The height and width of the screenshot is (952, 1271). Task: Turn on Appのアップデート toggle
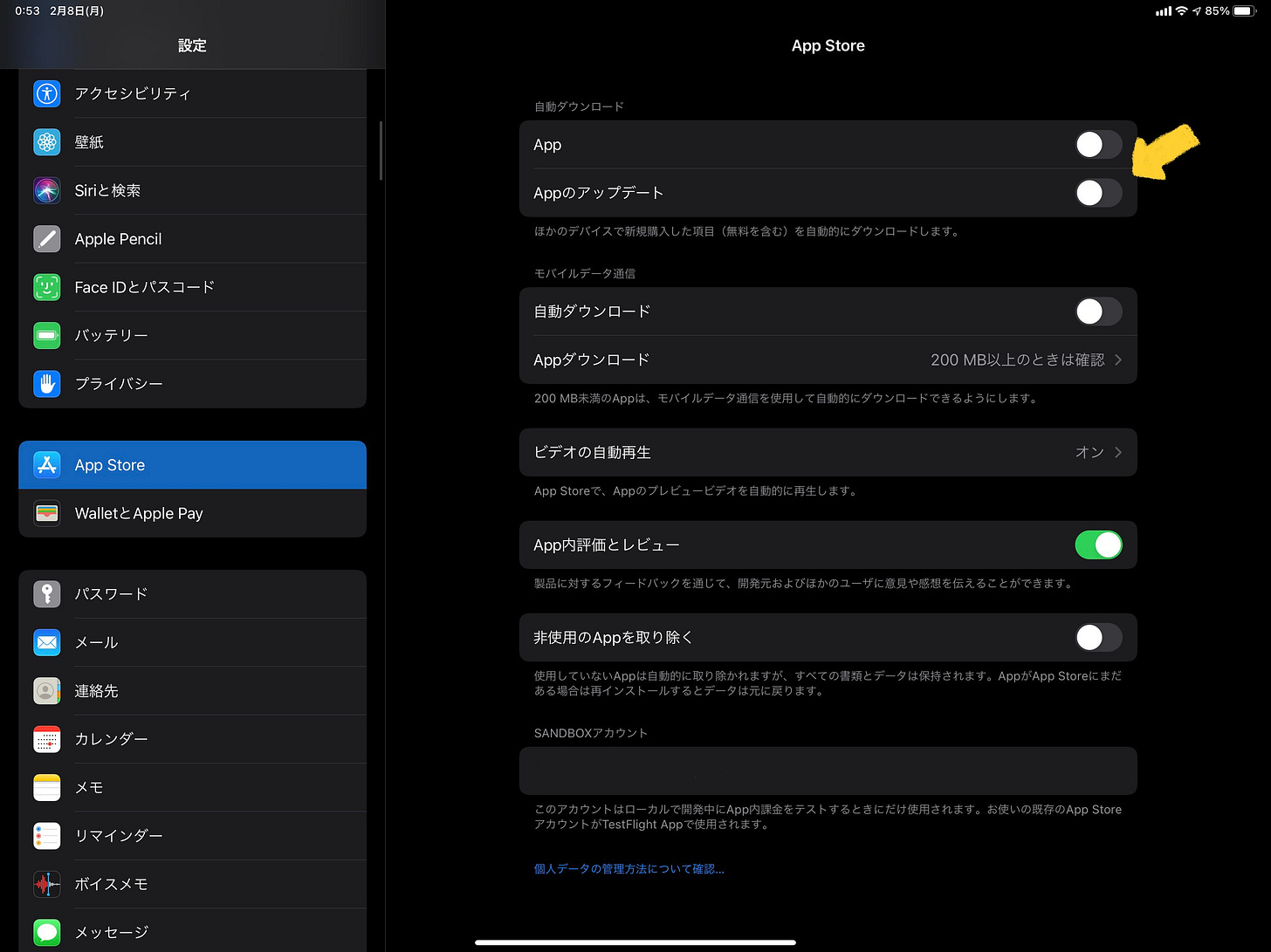(1098, 193)
